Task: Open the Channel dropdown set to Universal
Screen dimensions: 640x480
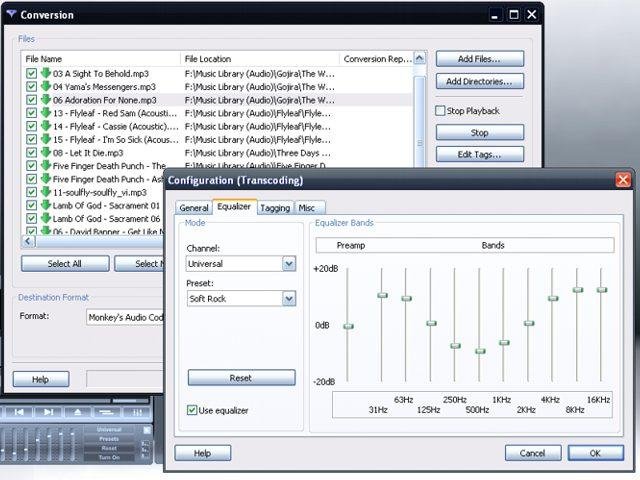Action: tap(288, 264)
